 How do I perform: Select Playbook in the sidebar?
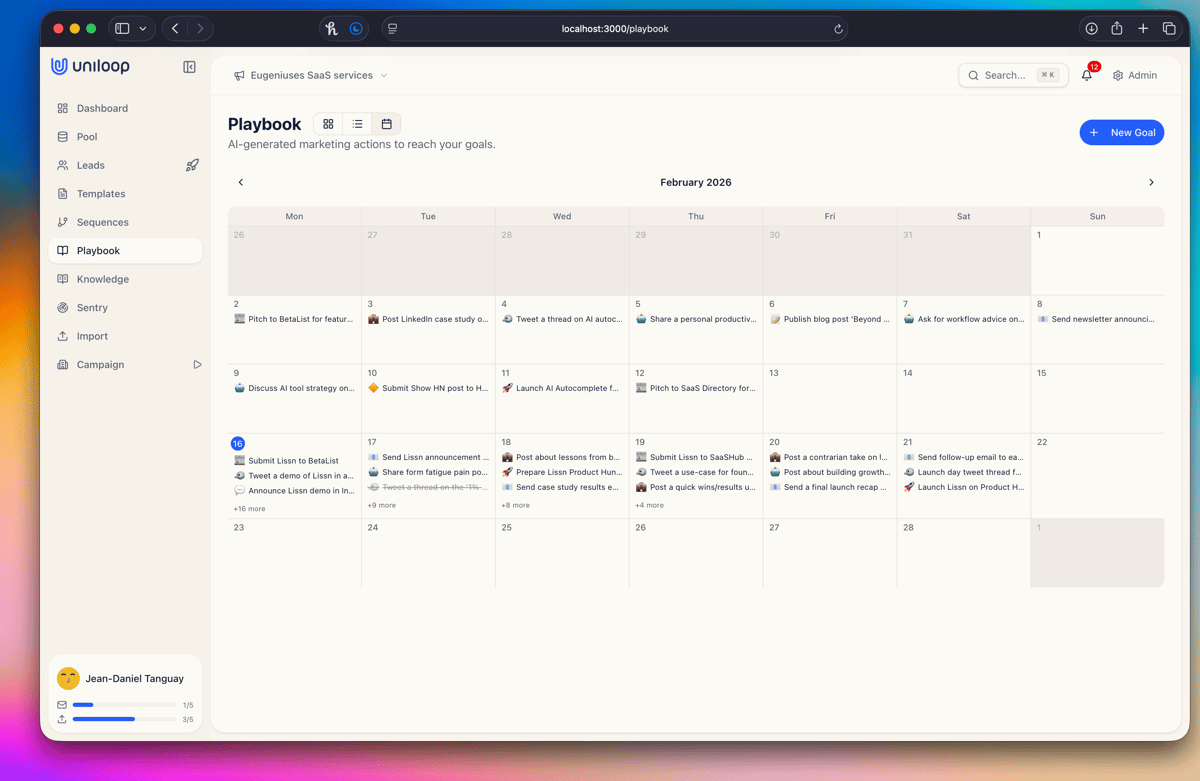point(125,251)
